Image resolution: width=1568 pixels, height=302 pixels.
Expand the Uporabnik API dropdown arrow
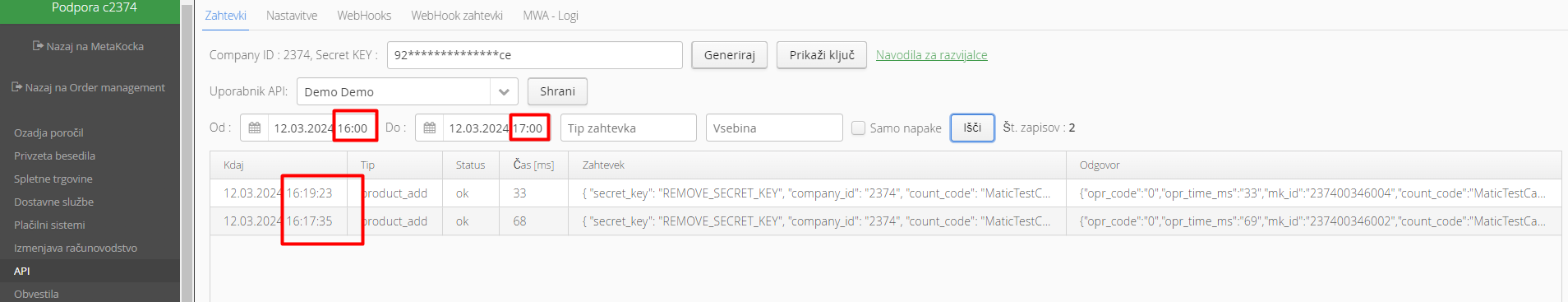pos(504,92)
